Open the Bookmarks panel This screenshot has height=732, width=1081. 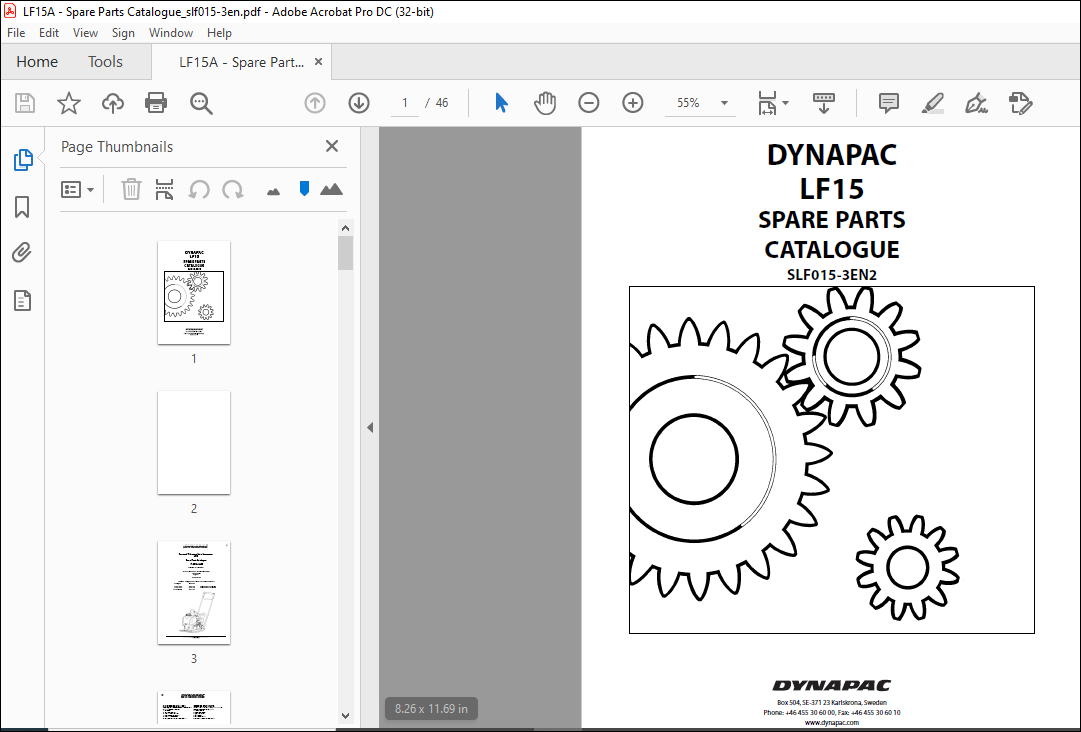22,207
